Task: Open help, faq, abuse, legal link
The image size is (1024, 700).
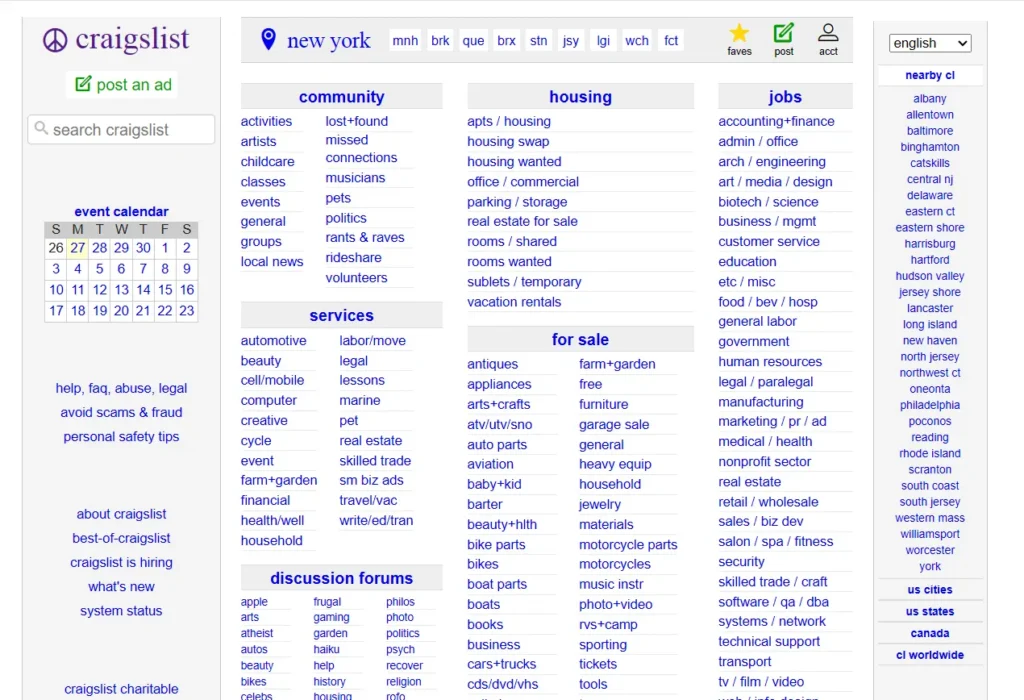Action: point(121,389)
